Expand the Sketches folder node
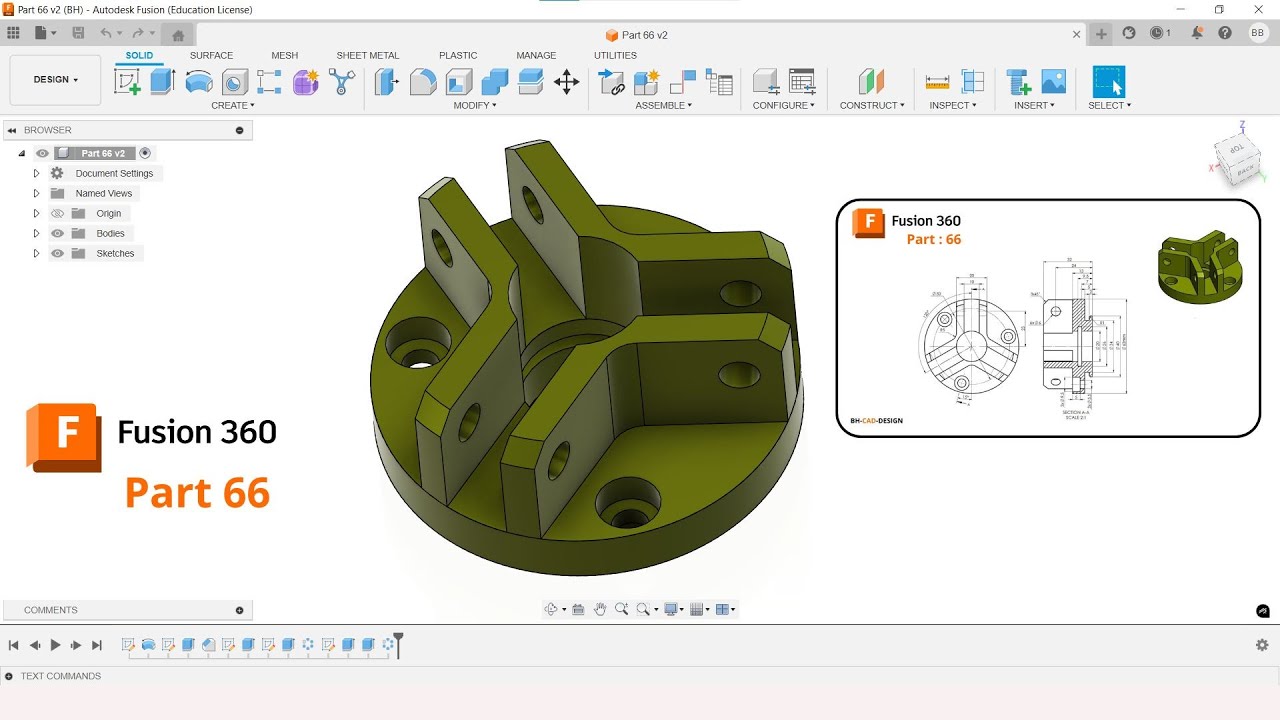Viewport: 1280px width, 720px height. [36, 253]
